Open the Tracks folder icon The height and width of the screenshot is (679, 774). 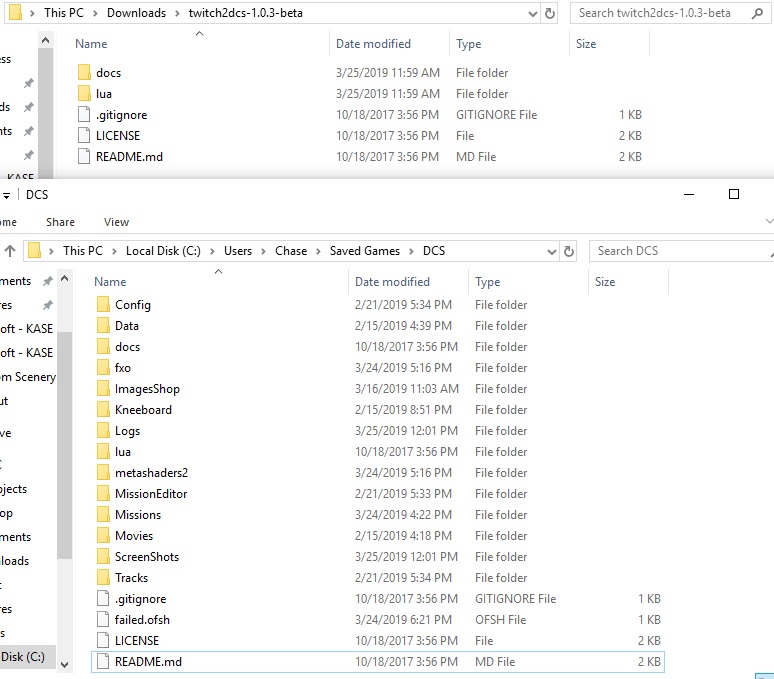(x=103, y=577)
